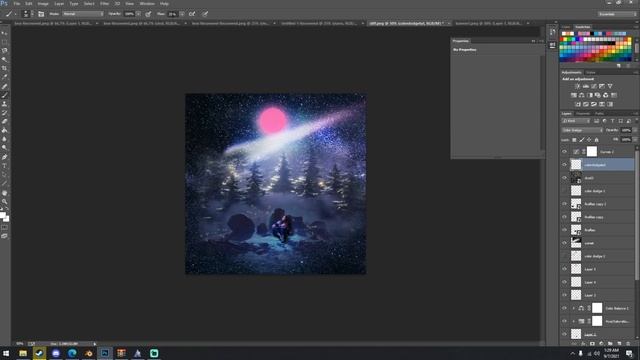
Task: Open the brush preset picker arrow
Action: (32, 14)
